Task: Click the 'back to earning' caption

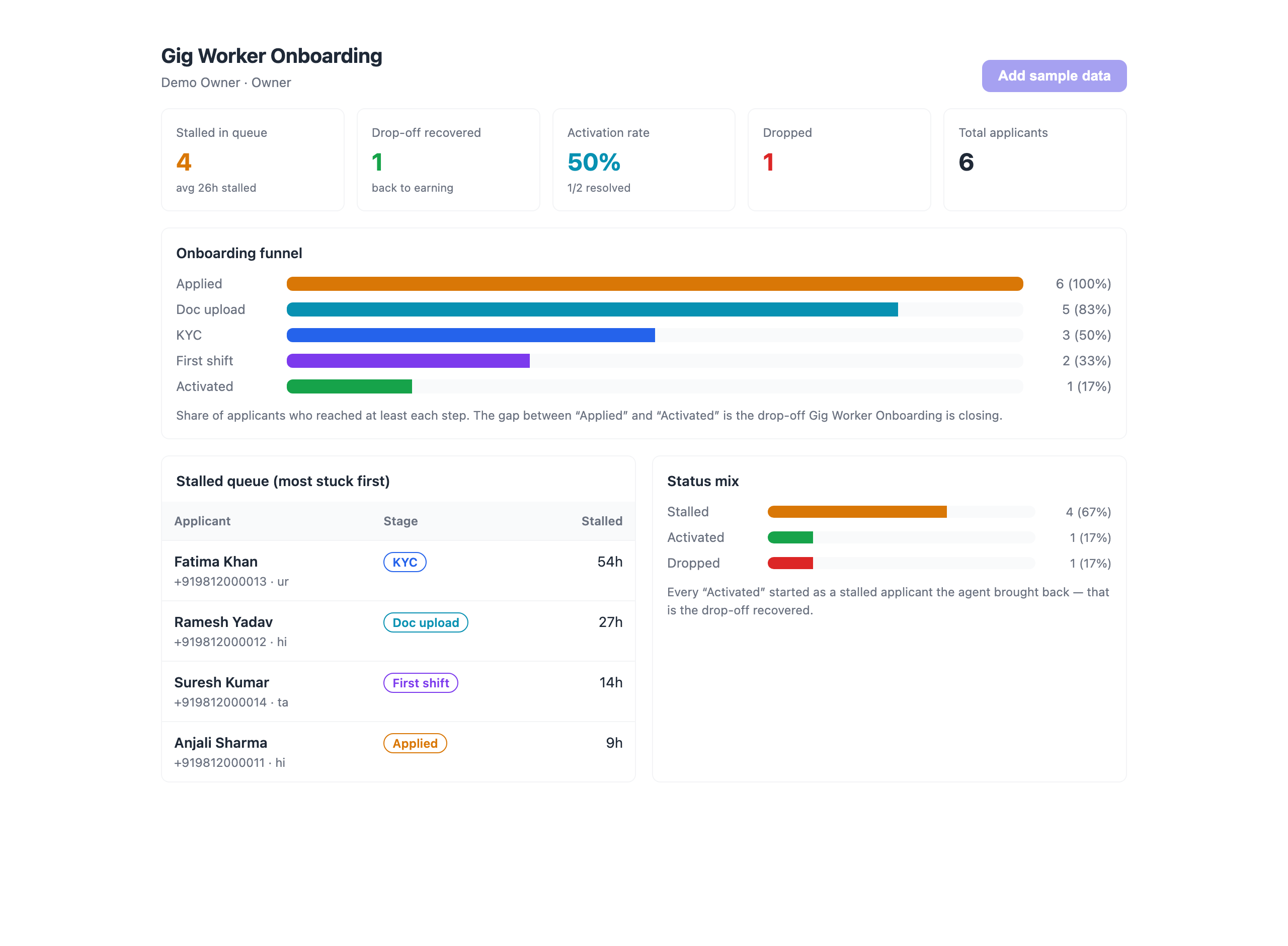Action: 412,188
